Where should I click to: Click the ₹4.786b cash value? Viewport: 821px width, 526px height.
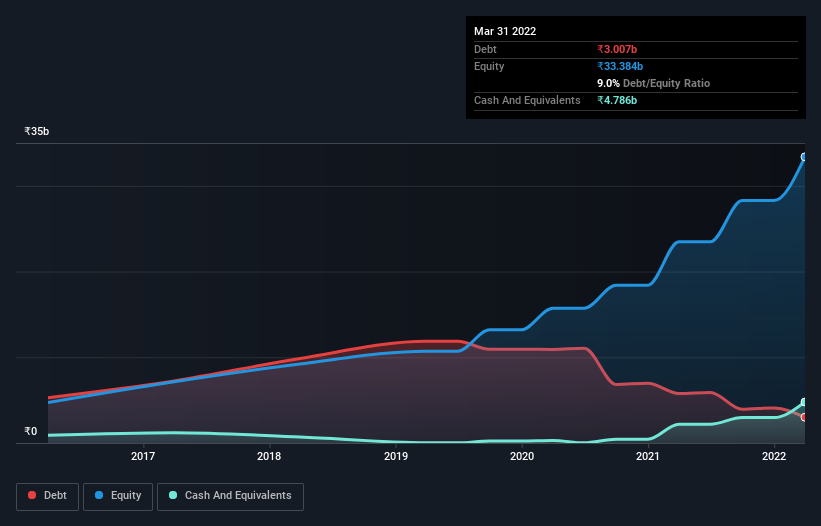pos(617,100)
